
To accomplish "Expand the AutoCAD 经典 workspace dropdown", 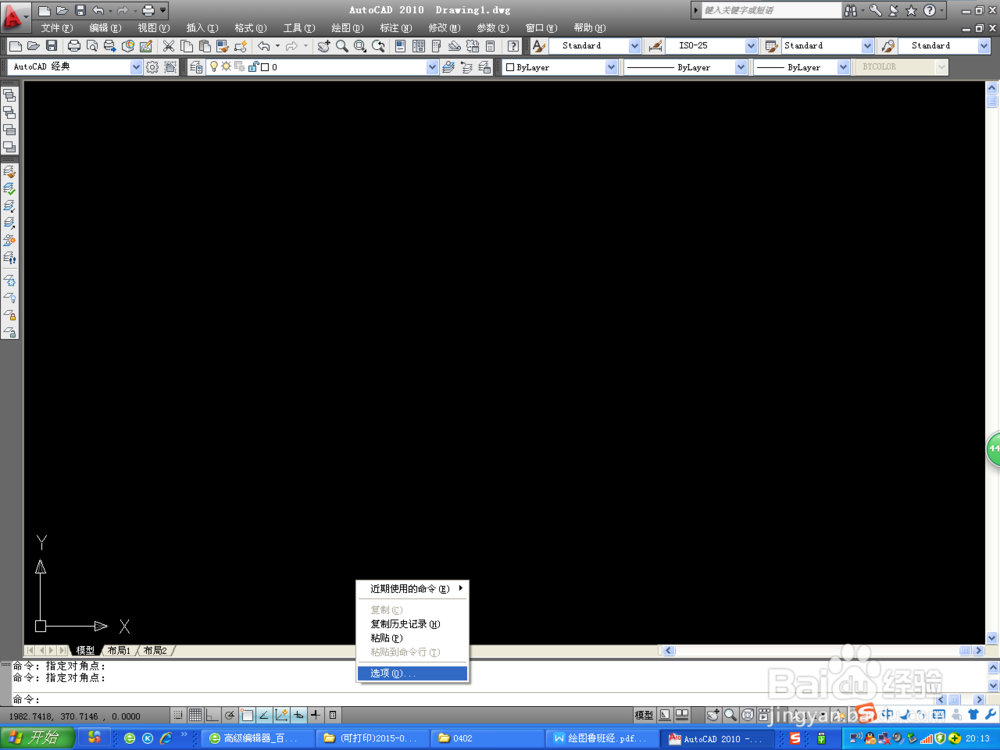I will click(136, 67).
